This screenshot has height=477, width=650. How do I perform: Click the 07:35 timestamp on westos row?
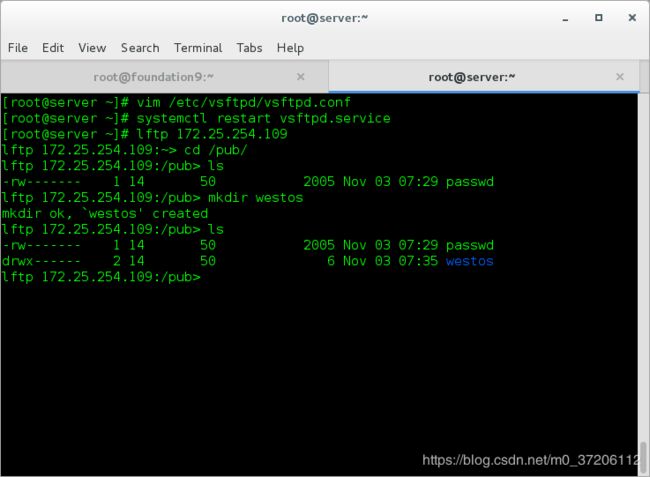pos(418,261)
